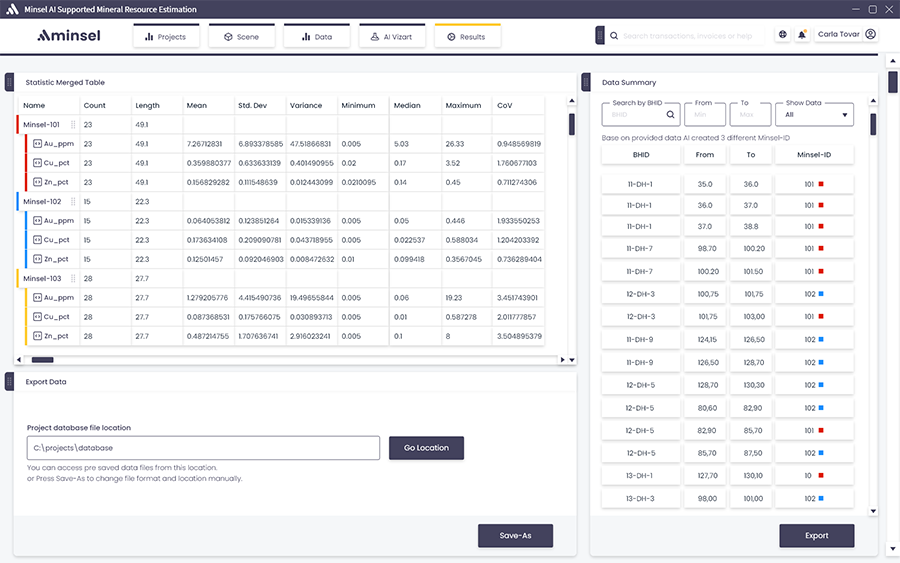Switch to the AI Vizart tab

(x=391, y=37)
